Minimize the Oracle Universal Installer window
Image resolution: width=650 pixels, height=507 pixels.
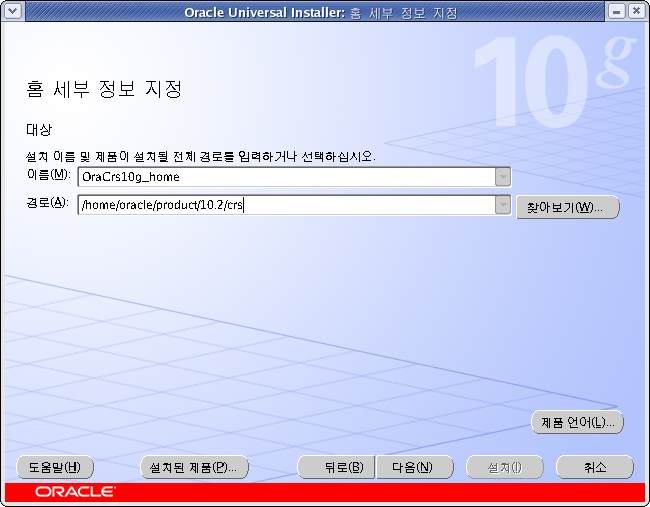(x=616, y=11)
